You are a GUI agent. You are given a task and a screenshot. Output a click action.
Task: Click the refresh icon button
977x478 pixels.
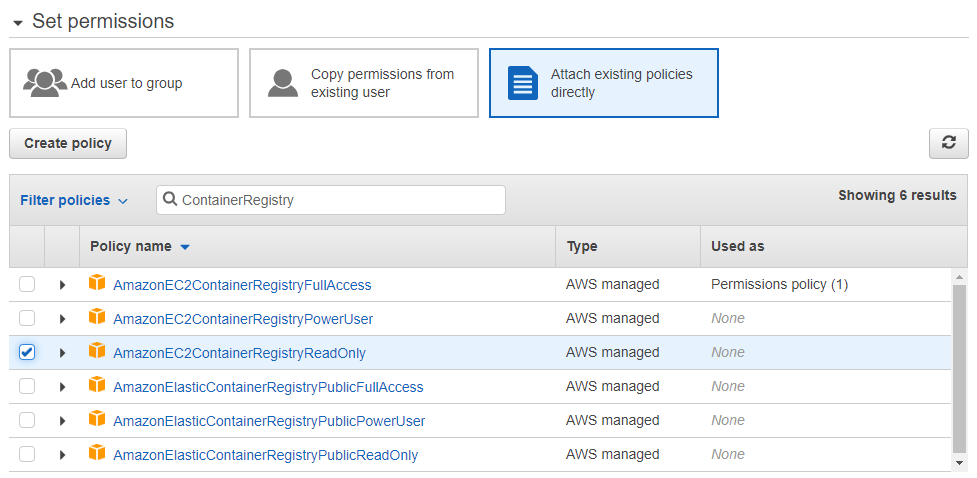pos(948,143)
